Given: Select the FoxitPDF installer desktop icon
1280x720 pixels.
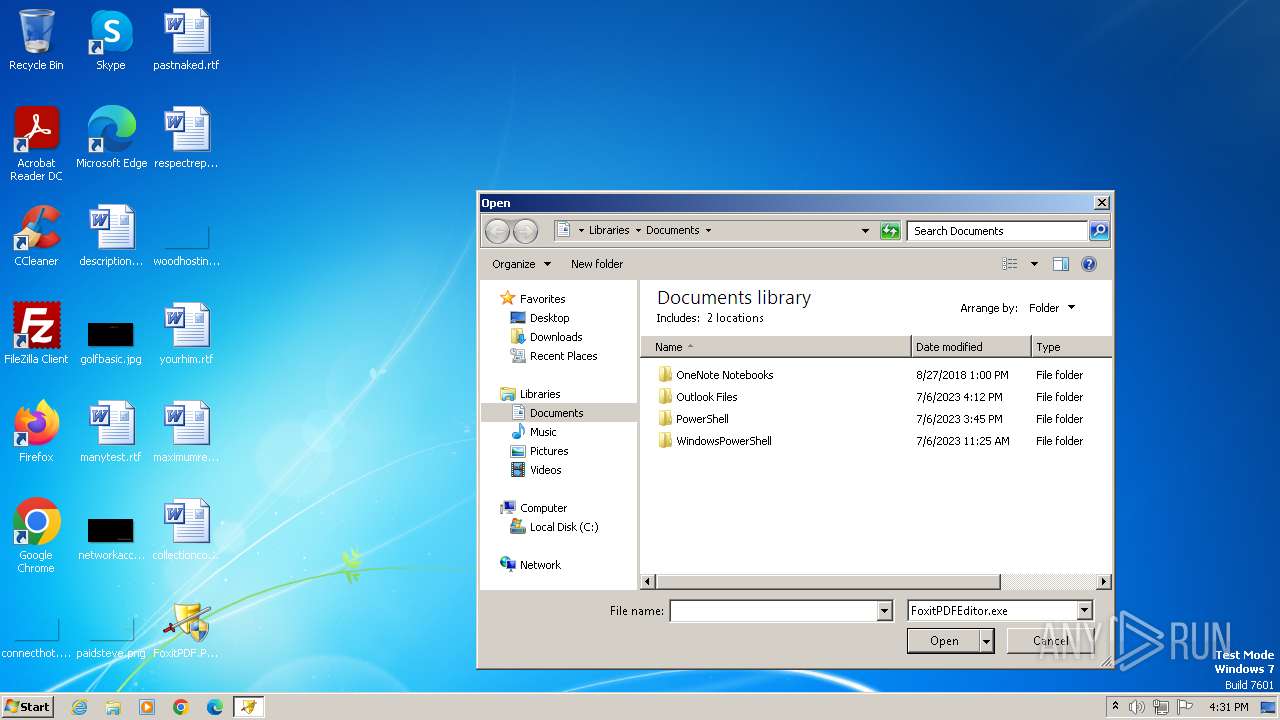Looking at the screenshot, I should tap(186, 630).
